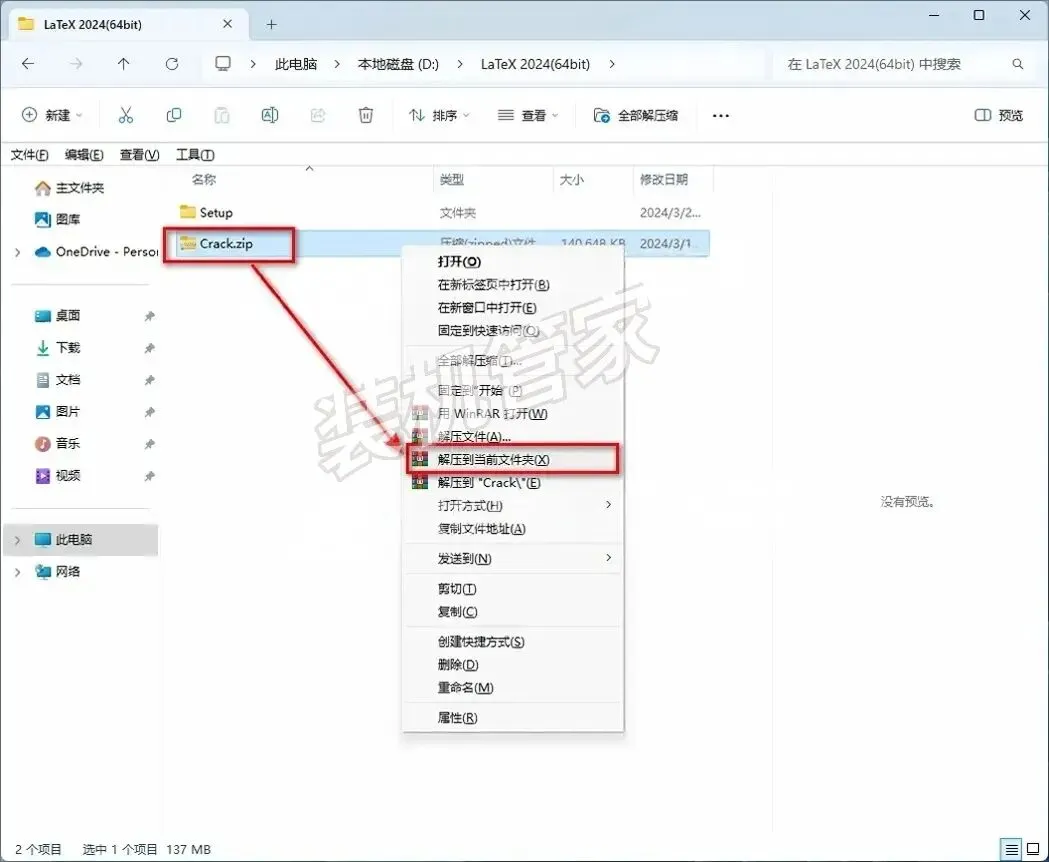Open the 文件(F) menu

(29, 155)
